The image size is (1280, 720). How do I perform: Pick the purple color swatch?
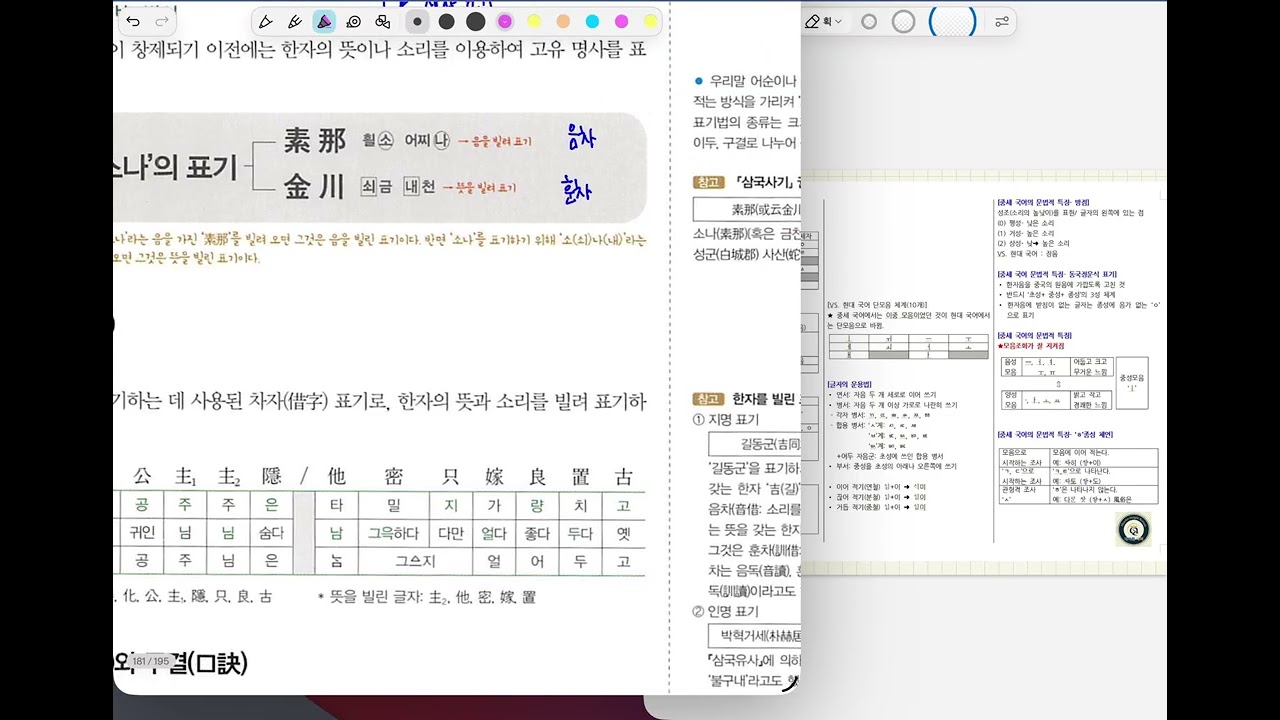tap(505, 21)
